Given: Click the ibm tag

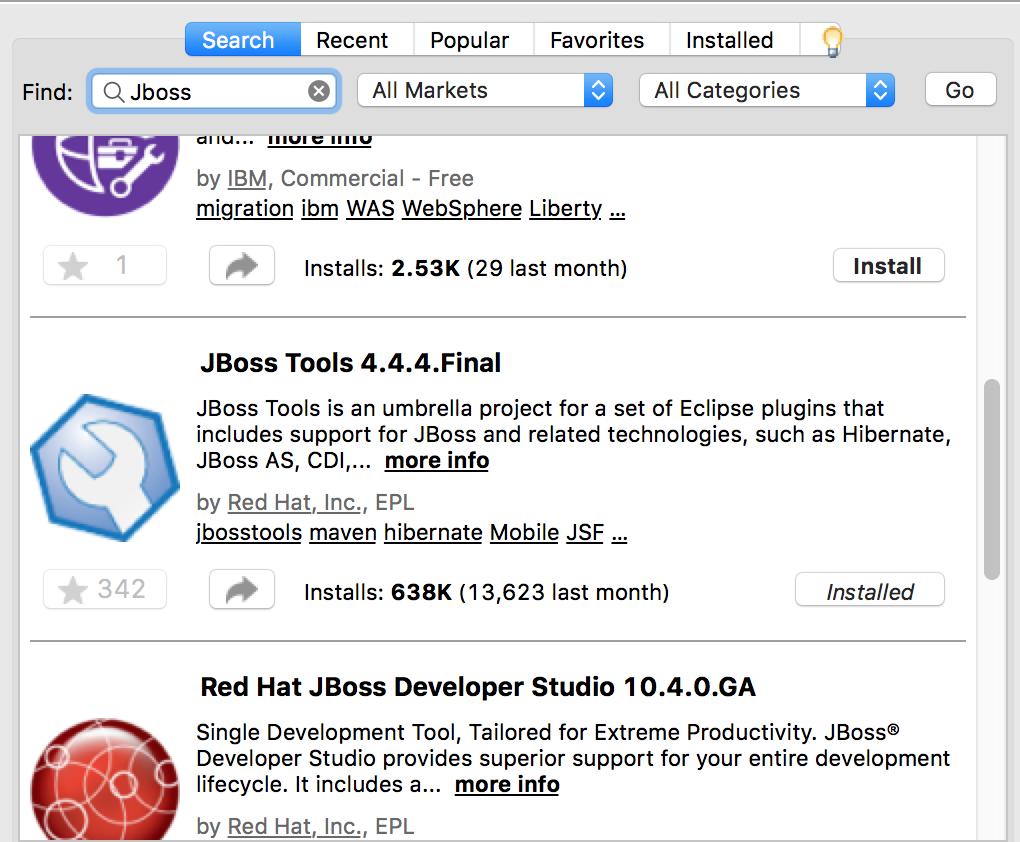Looking at the screenshot, I should [x=319, y=208].
